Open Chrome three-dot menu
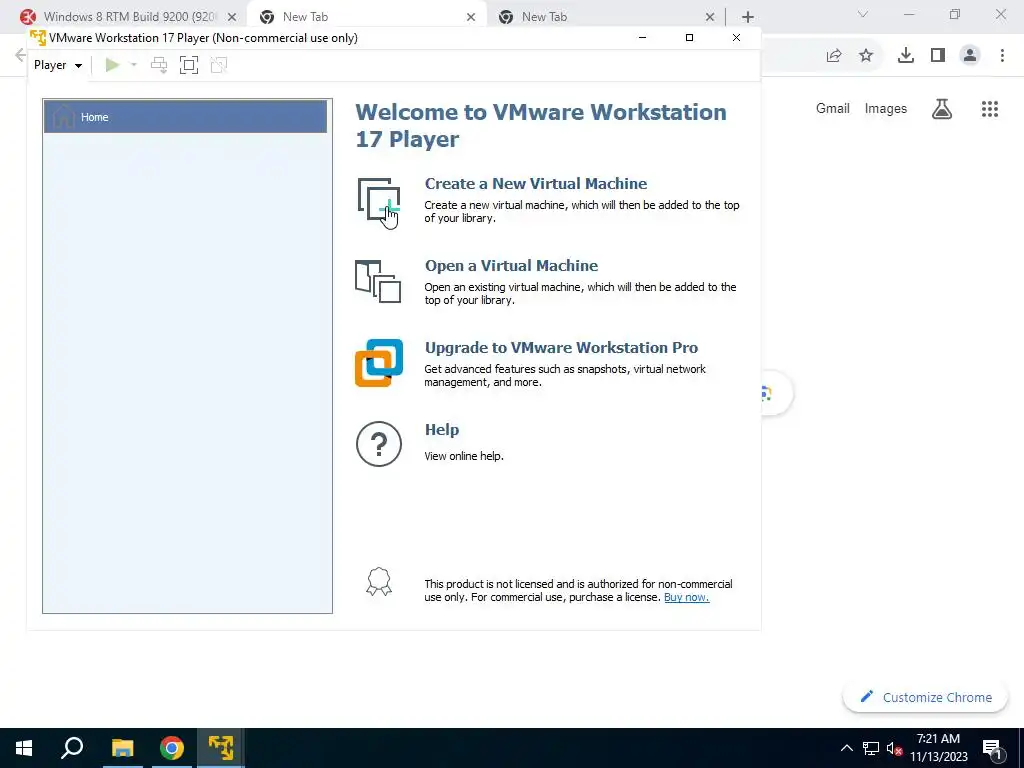1024x768 pixels. click(x=1002, y=56)
